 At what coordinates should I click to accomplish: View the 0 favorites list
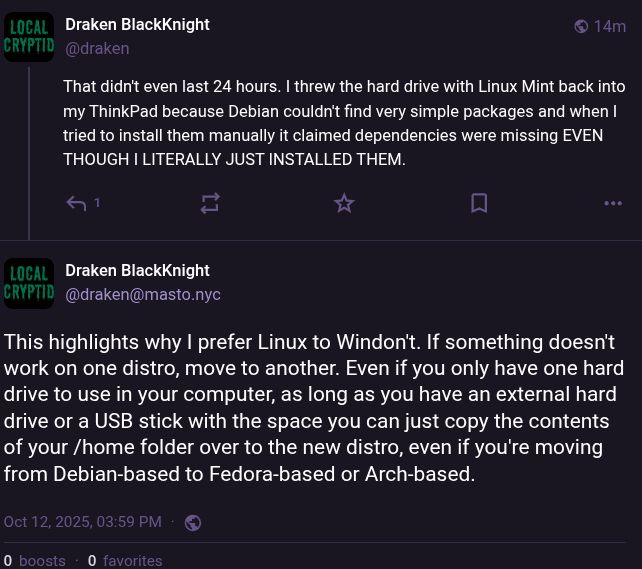[x=125, y=561]
